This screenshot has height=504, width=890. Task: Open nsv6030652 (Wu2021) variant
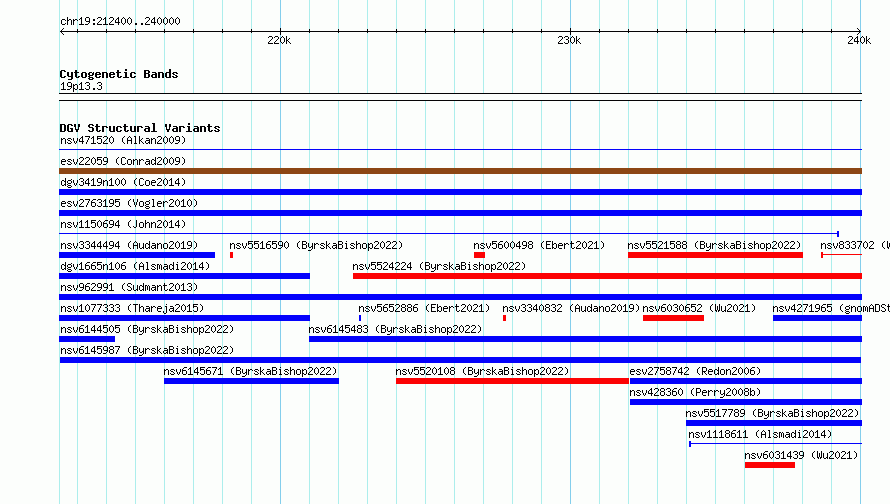[x=699, y=308]
